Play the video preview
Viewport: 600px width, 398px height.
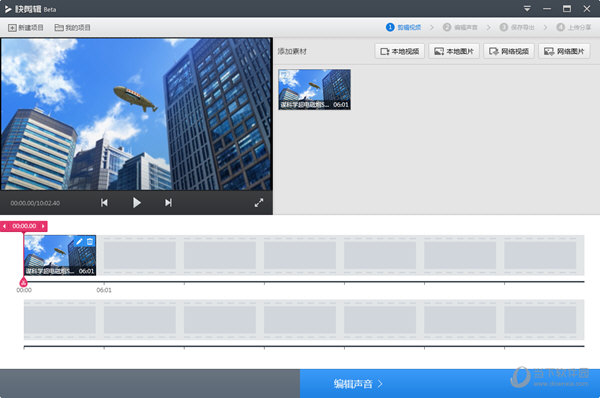point(137,202)
